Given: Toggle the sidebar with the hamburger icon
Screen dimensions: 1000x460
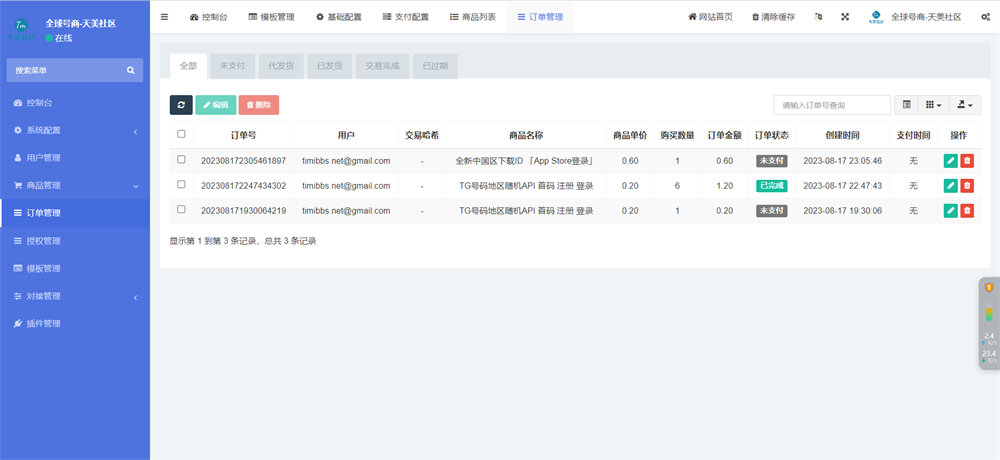Looking at the screenshot, I should point(165,17).
